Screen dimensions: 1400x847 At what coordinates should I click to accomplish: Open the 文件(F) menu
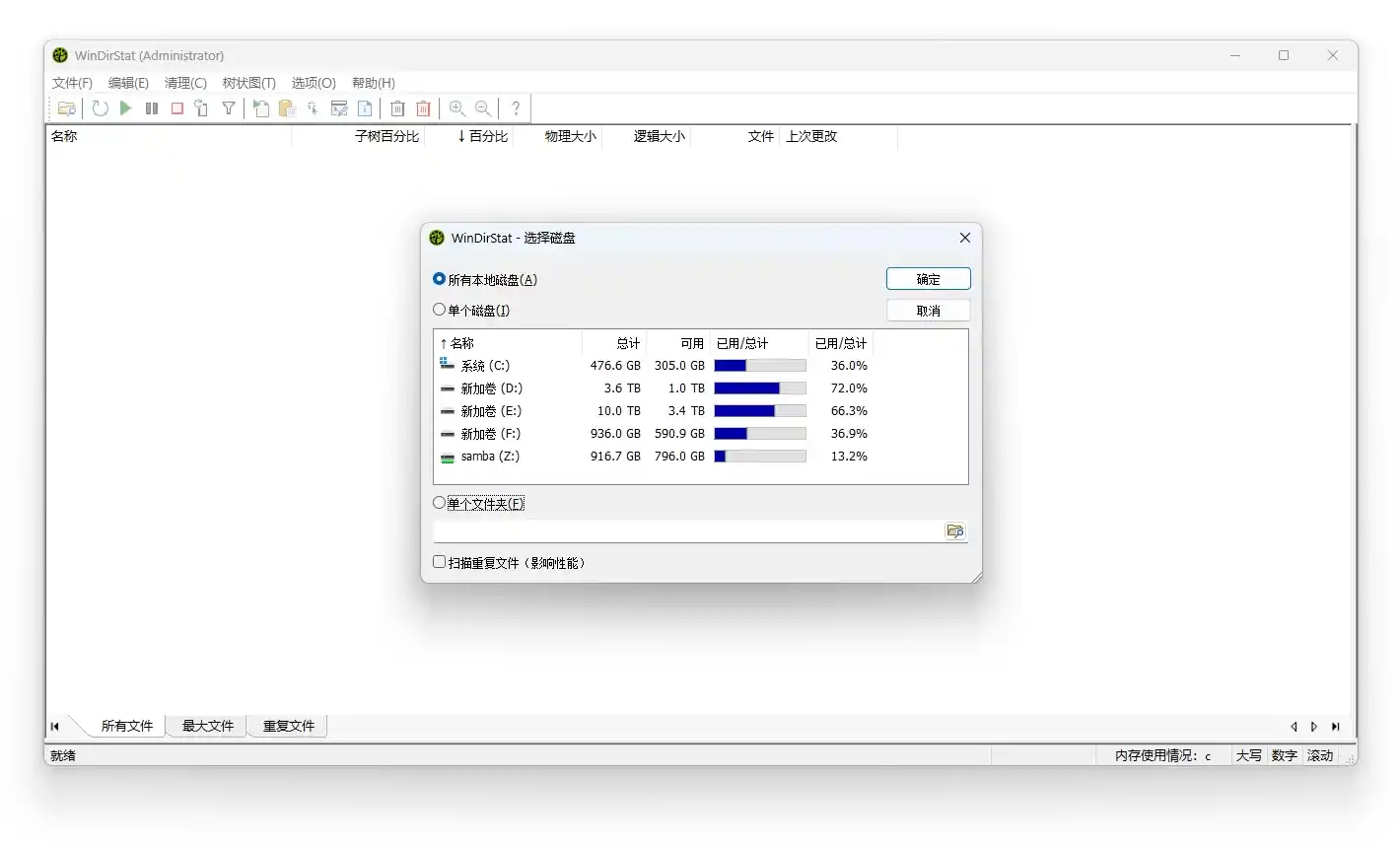coord(72,83)
